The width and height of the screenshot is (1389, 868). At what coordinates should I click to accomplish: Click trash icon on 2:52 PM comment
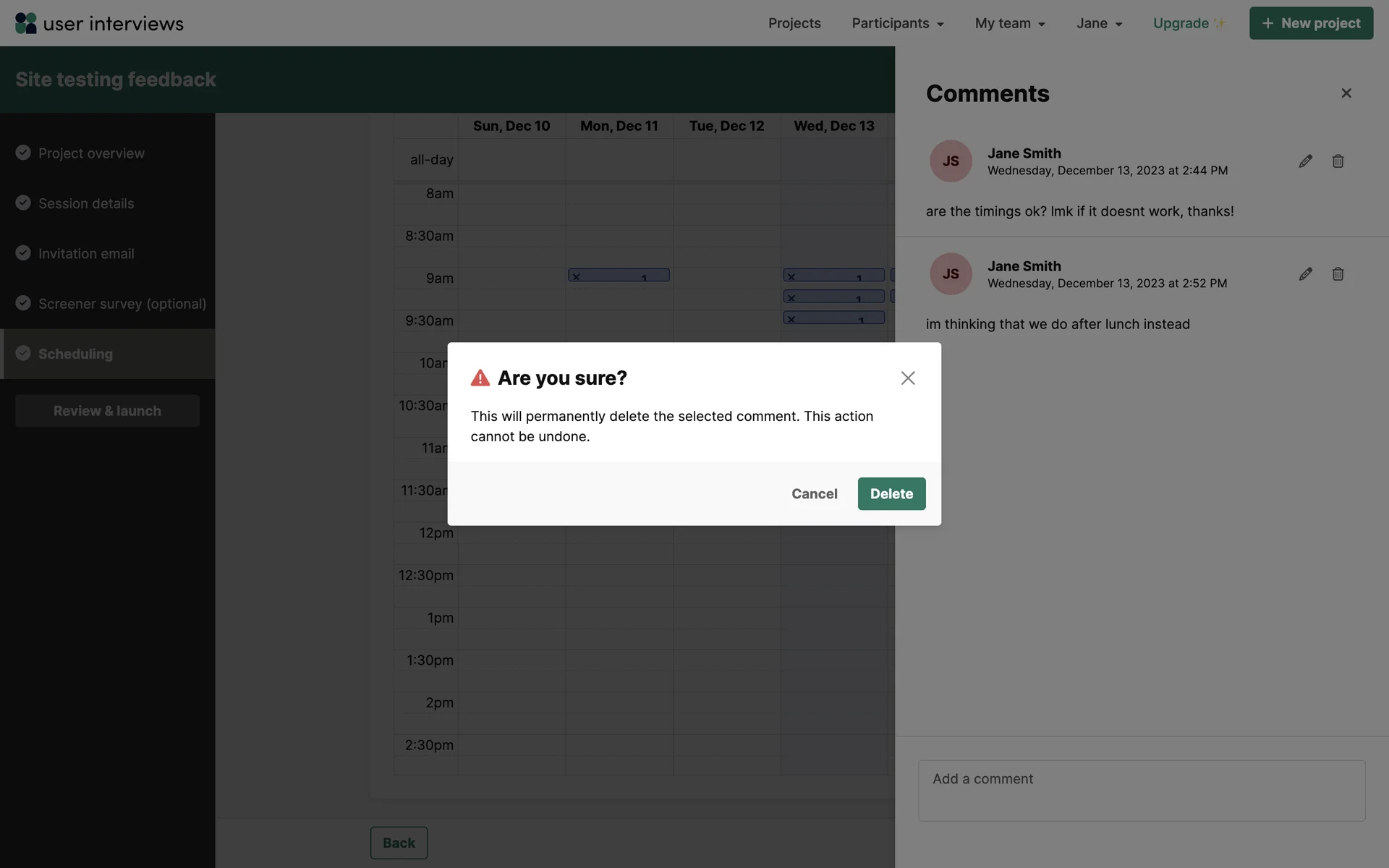click(1338, 274)
